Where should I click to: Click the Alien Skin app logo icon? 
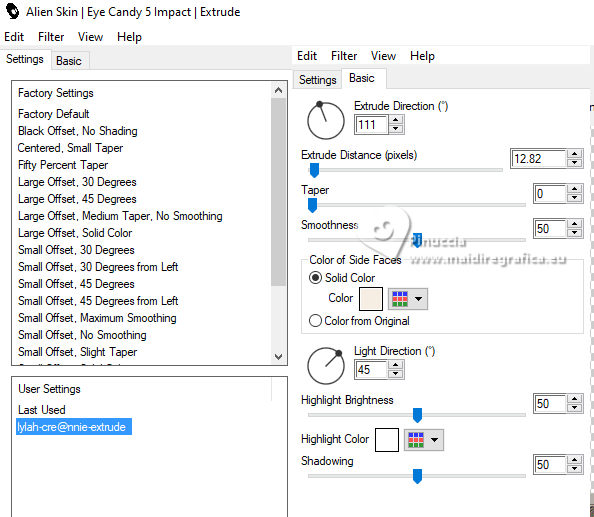tap(13, 11)
